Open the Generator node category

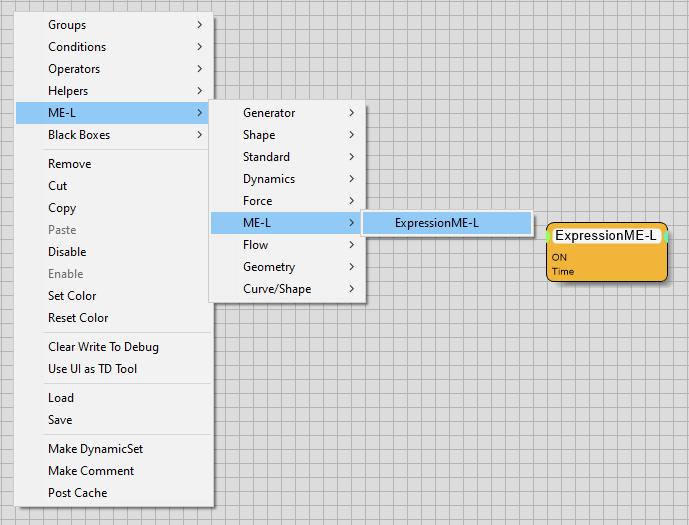[x=269, y=113]
